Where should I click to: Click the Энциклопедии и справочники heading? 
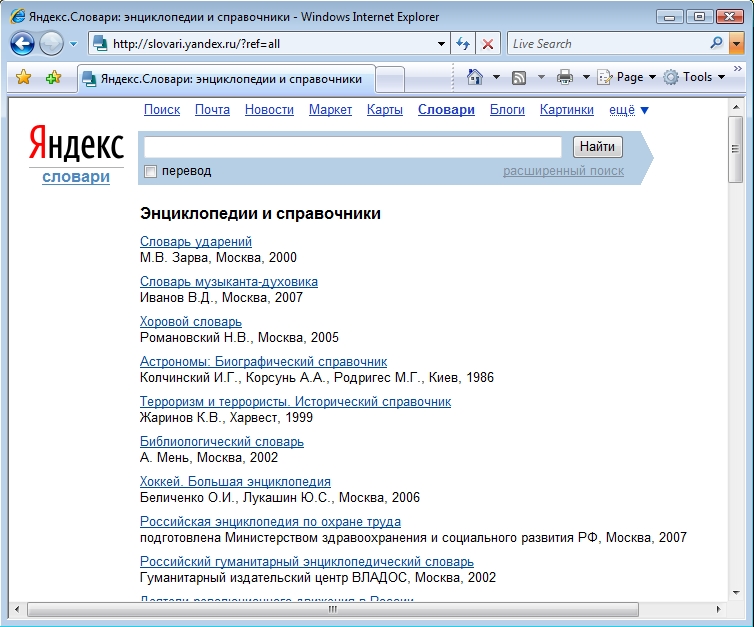[x=260, y=213]
